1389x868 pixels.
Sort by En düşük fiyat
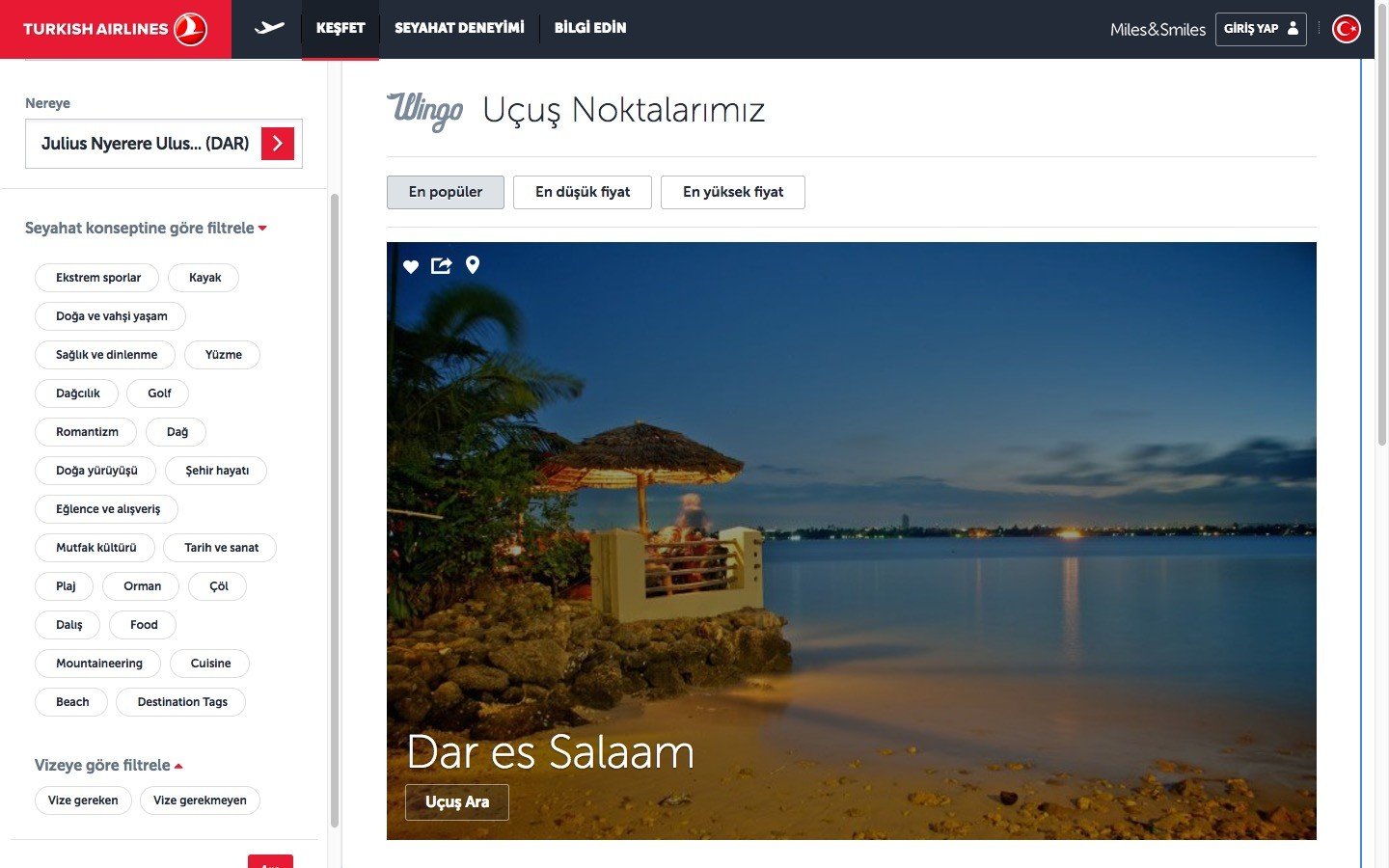point(583,192)
